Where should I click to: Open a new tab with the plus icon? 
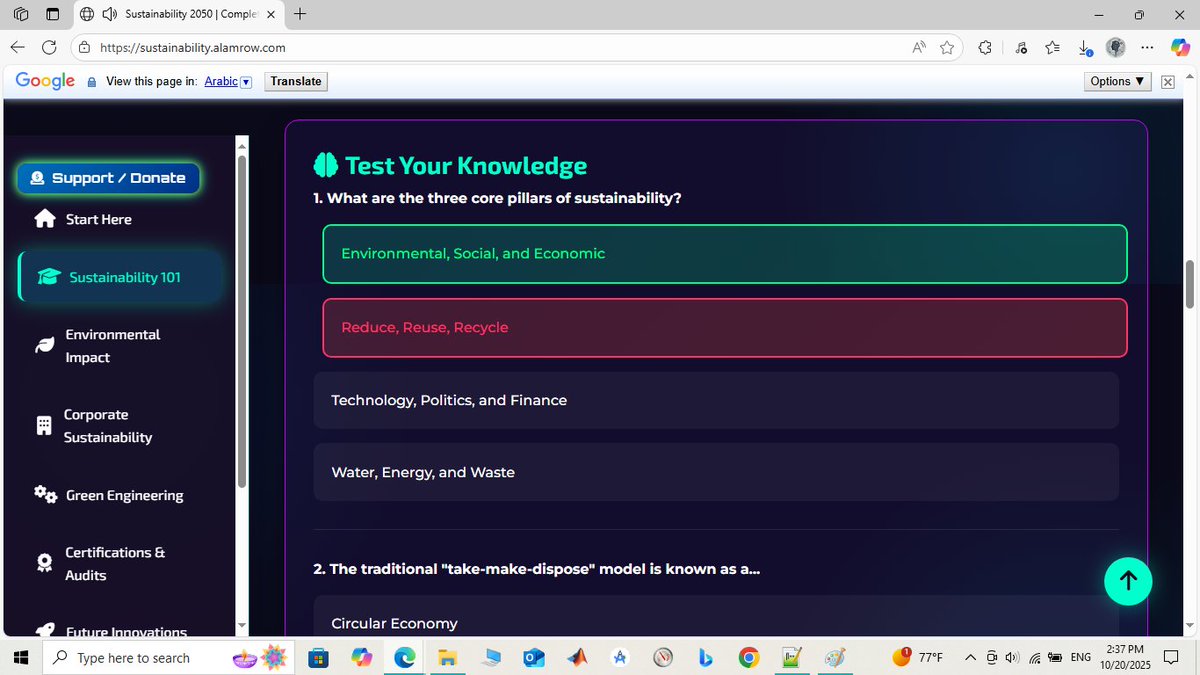pos(300,14)
